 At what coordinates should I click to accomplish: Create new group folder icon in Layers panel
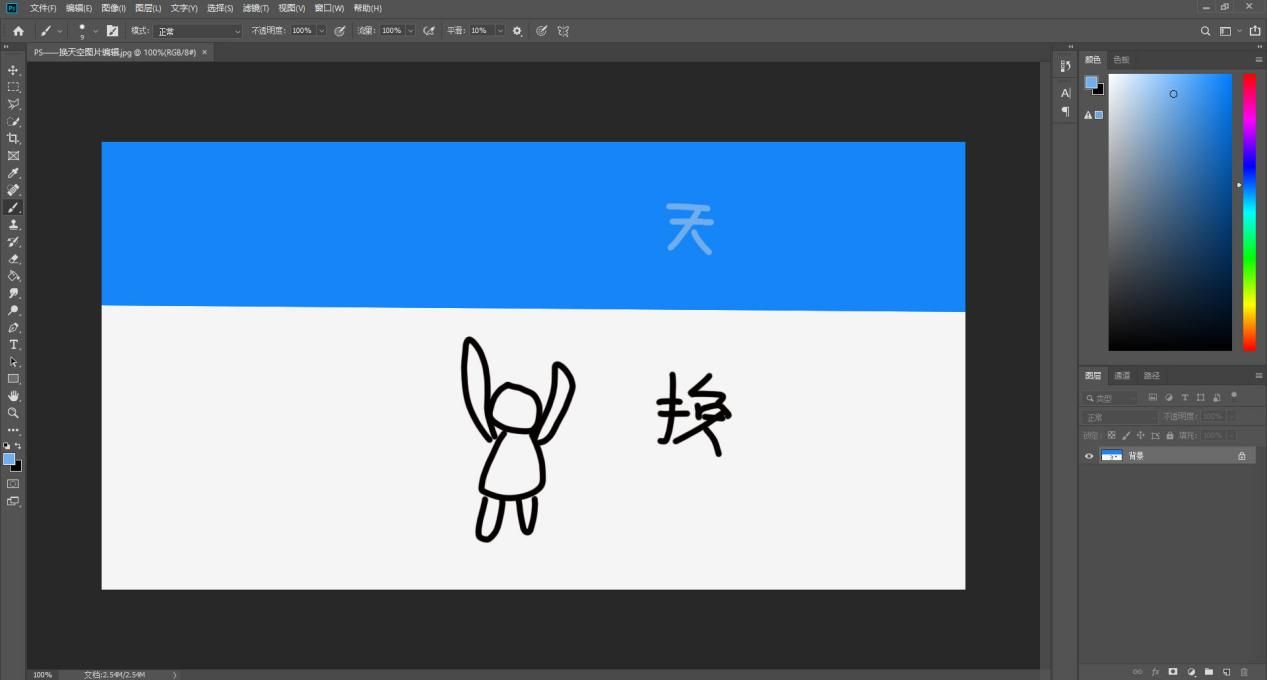click(x=1208, y=672)
